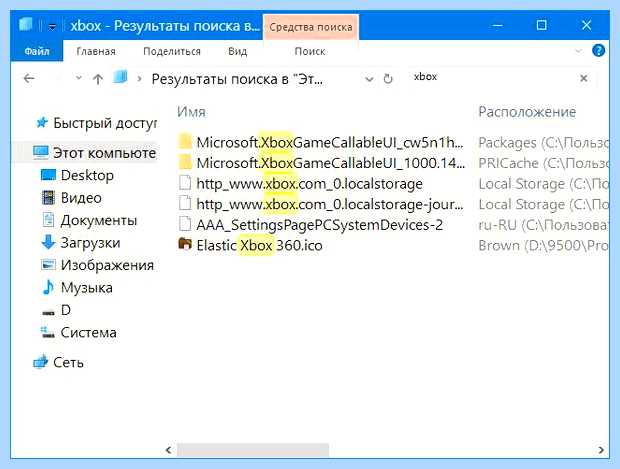Select the Поиск ribbon tab
The height and width of the screenshot is (469, 620).
tap(310, 51)
